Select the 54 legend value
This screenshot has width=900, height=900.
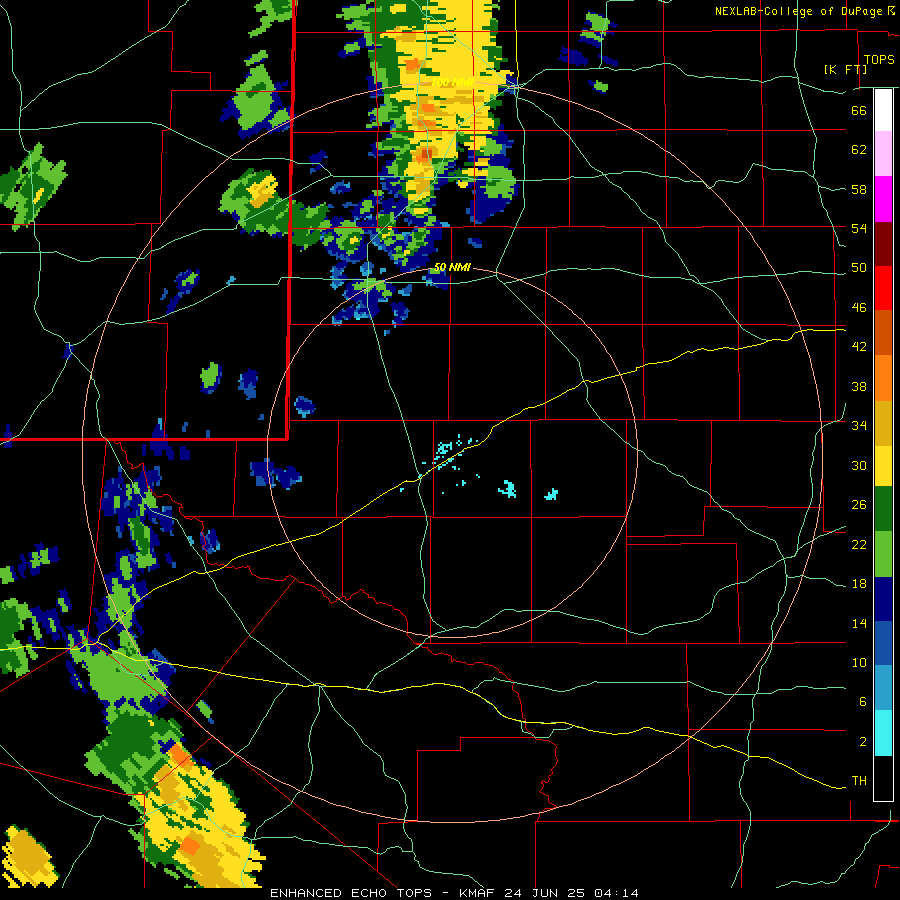(x=859, y=228)
